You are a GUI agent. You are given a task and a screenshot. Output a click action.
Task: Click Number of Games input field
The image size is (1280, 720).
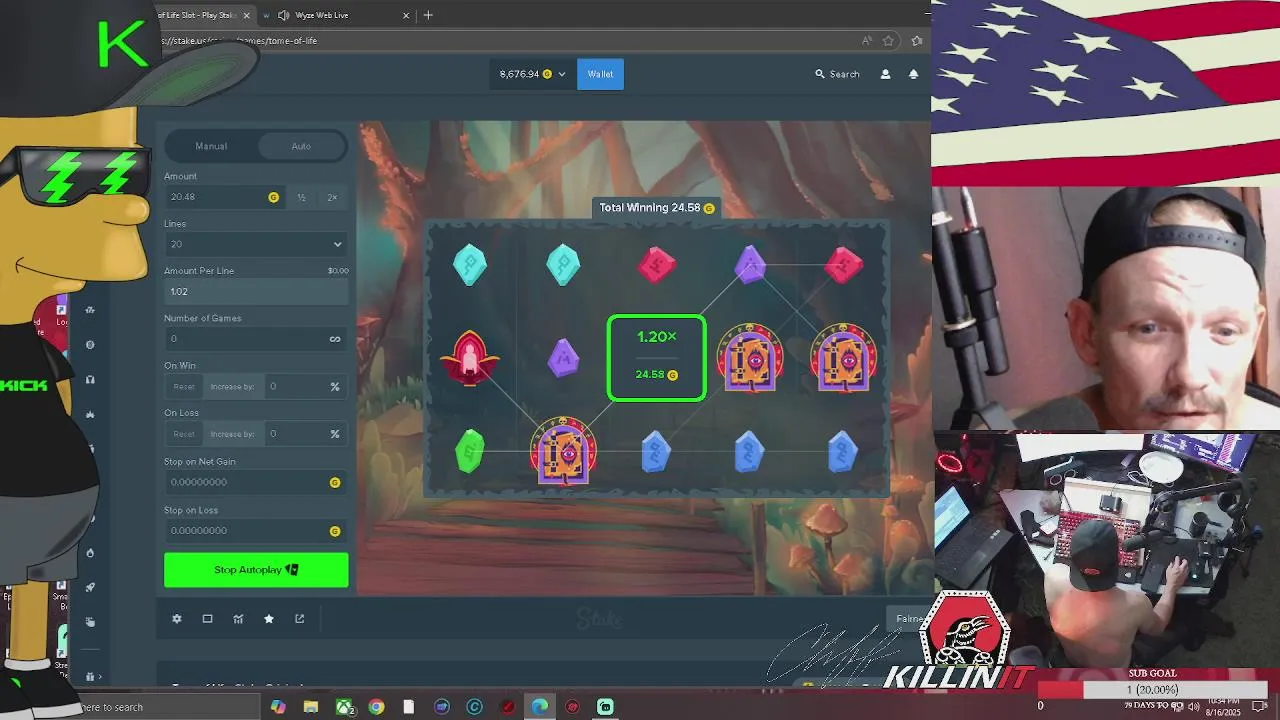pos(256,339)
